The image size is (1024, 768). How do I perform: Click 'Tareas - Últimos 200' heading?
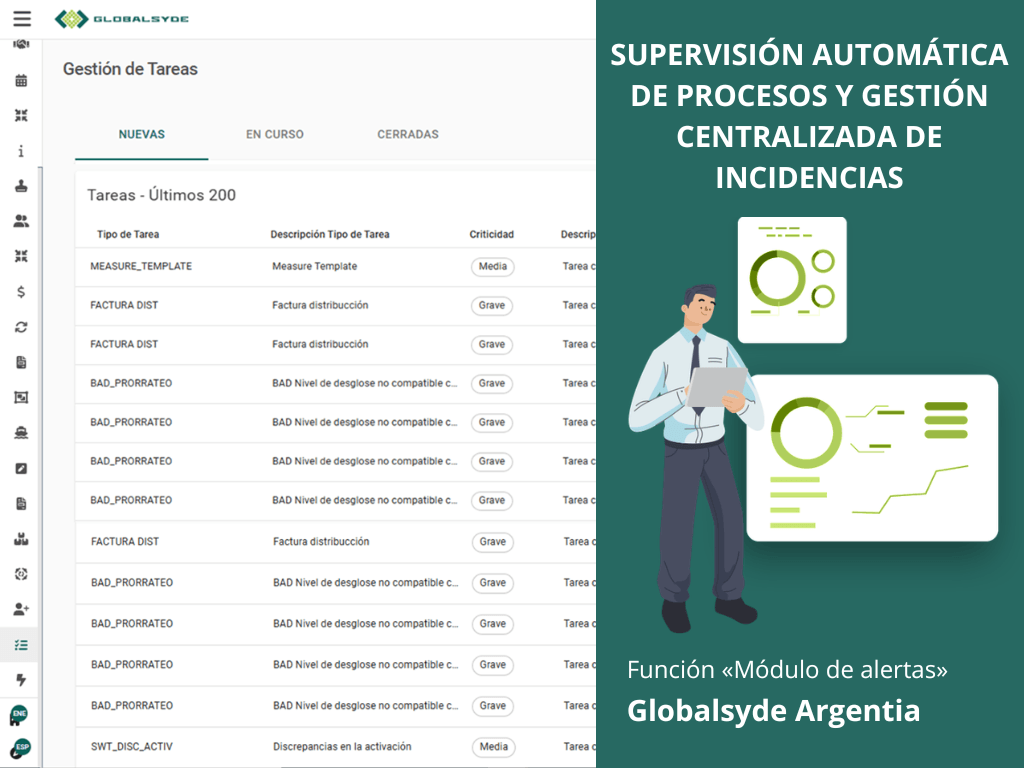coord(161,195)
